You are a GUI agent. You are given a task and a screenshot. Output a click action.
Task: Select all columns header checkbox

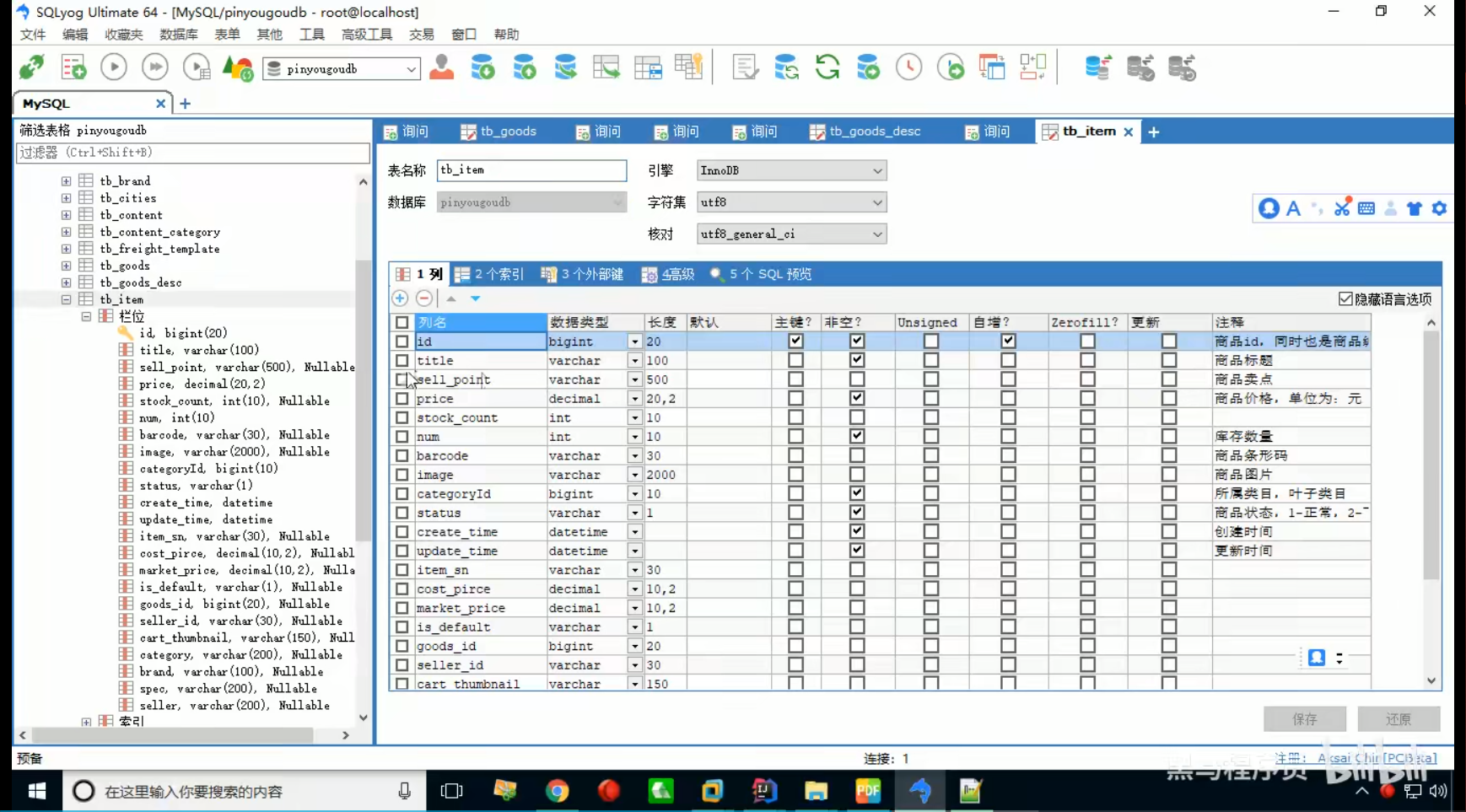coord(402,322)
